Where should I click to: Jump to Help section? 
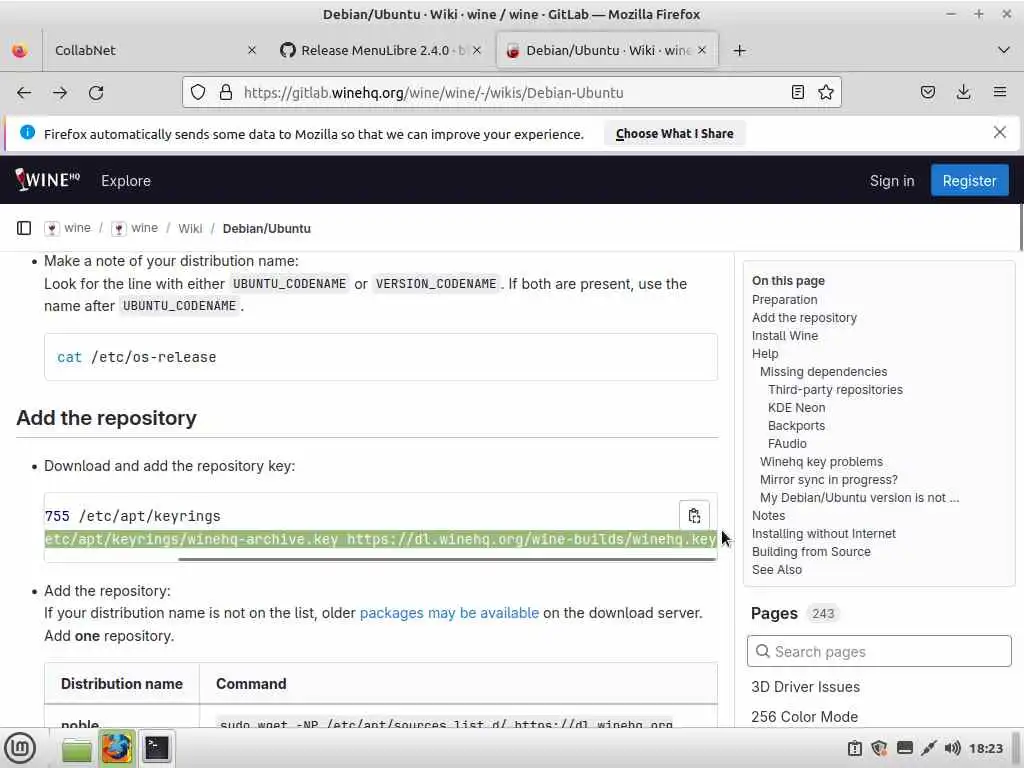tap(765, 353)
